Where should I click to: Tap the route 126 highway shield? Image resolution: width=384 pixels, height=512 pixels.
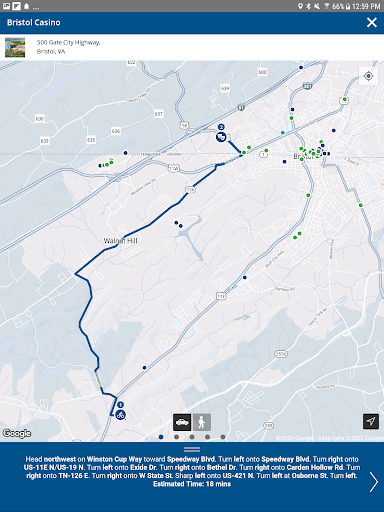coord(190,190)
